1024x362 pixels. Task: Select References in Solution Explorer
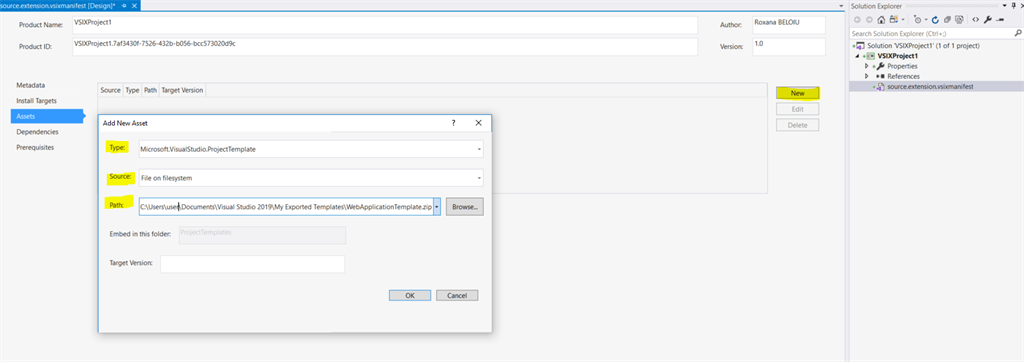902,76
